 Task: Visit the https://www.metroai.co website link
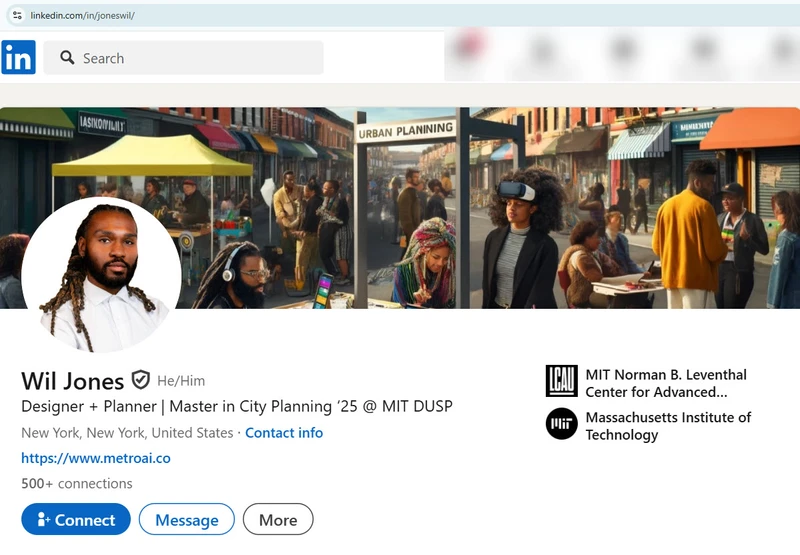tap(96, 458)
